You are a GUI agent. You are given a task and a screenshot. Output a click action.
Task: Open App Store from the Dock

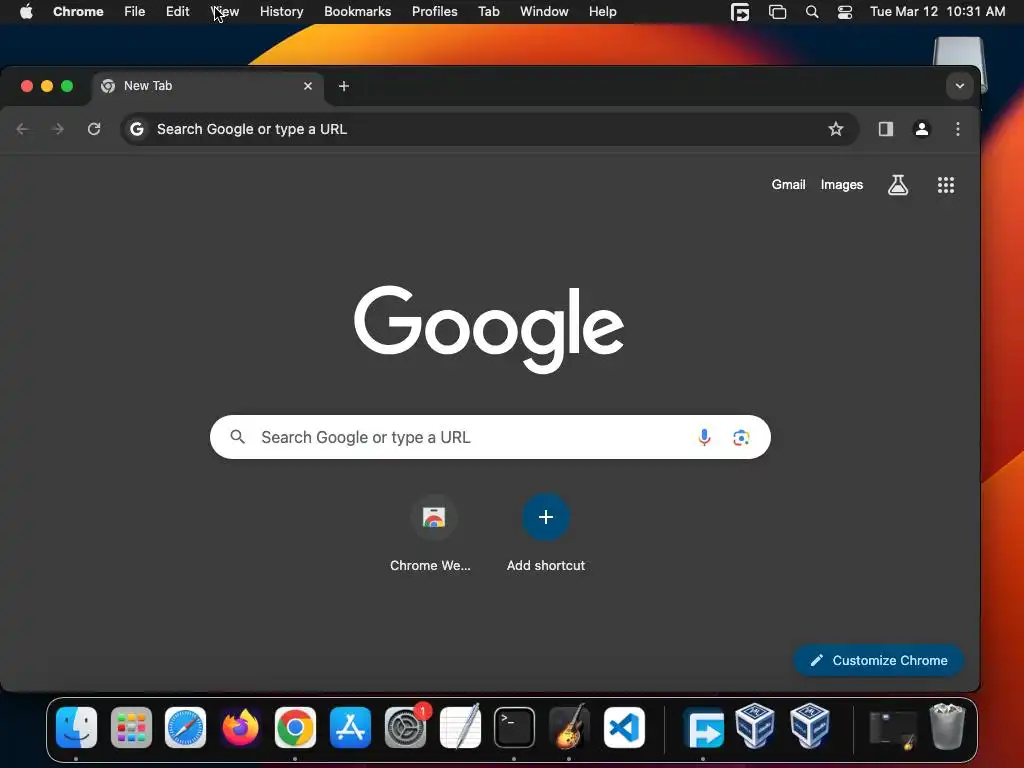pos(350,727)
